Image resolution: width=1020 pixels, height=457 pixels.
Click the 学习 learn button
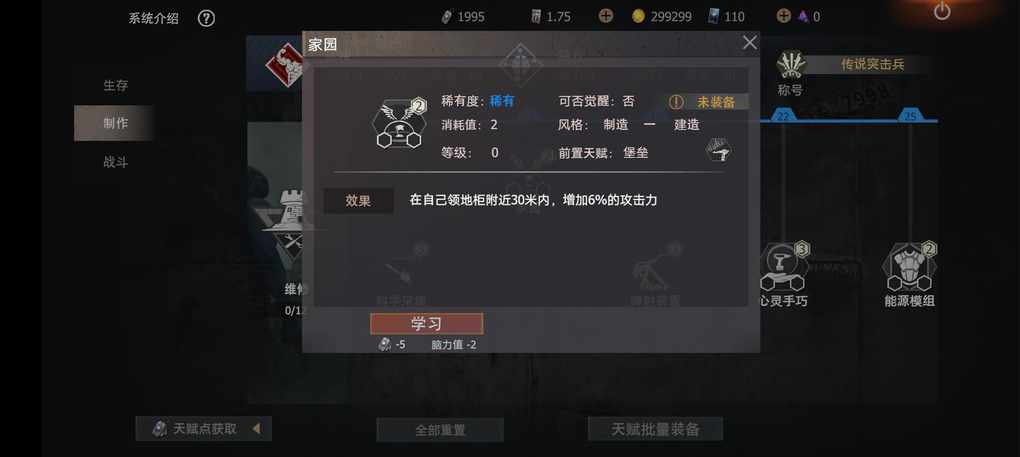427,324
